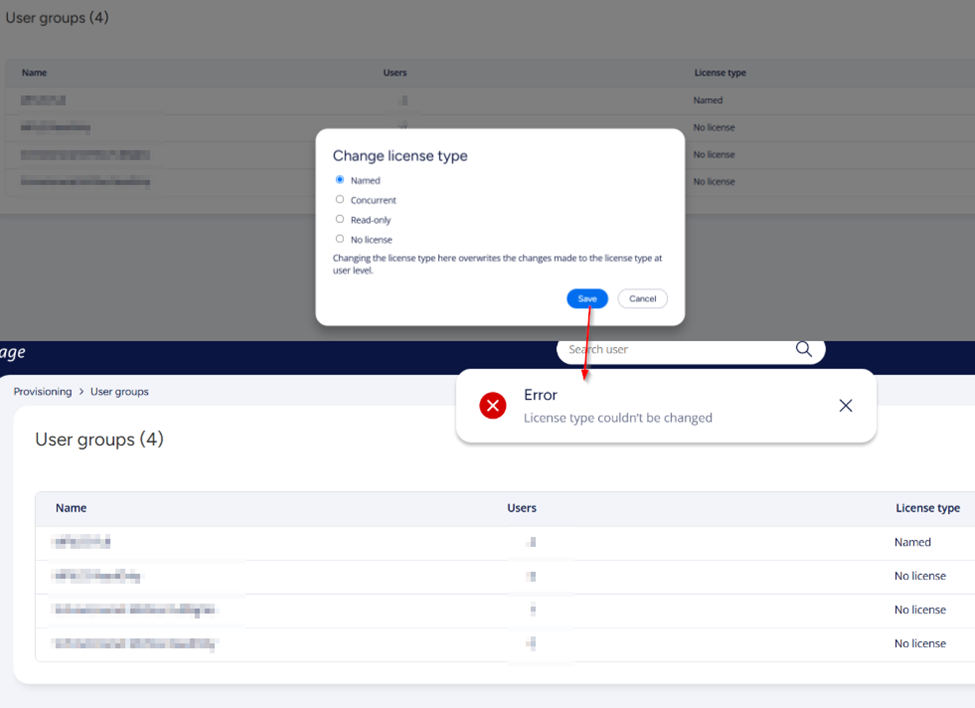Click the breadcrumb chevron separator

click(x=81, y=392)
